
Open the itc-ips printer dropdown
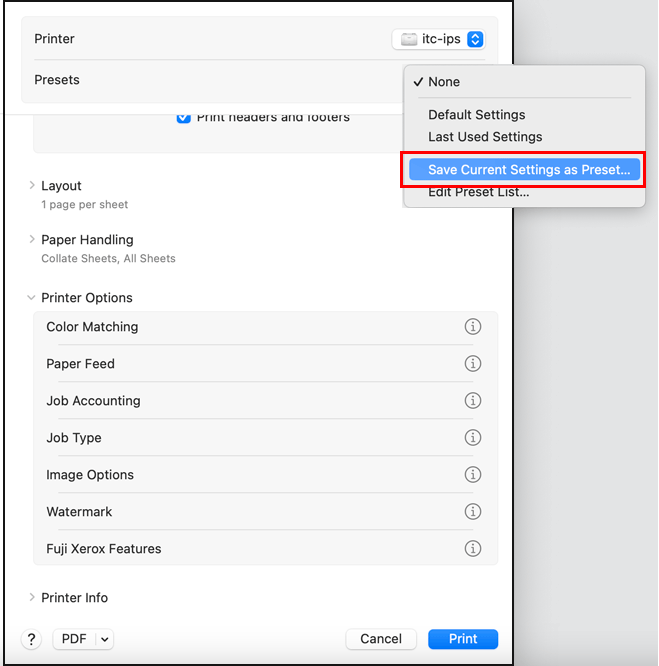coord(440,39)
